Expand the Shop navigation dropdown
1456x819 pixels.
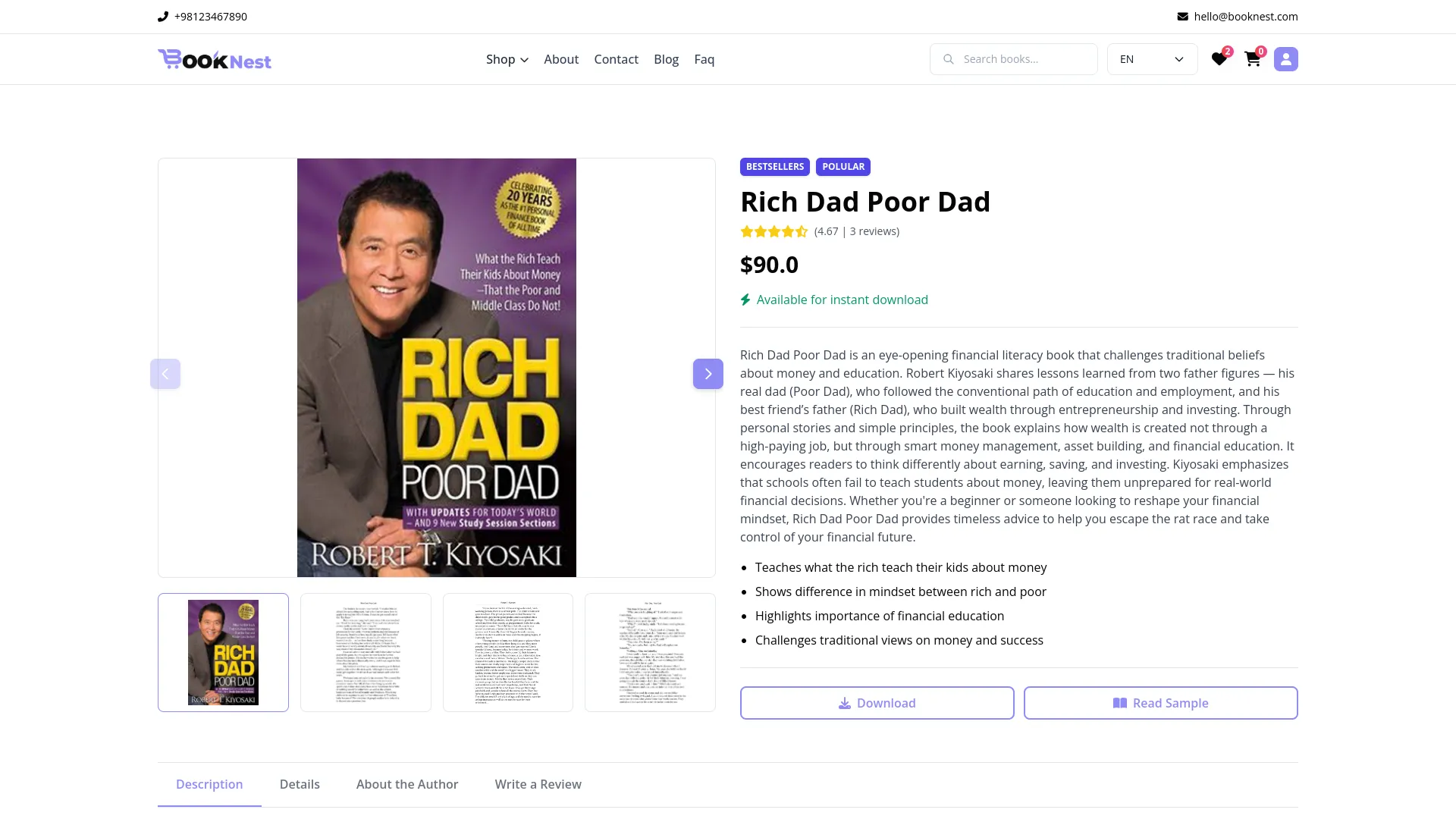tap(506, 59)
